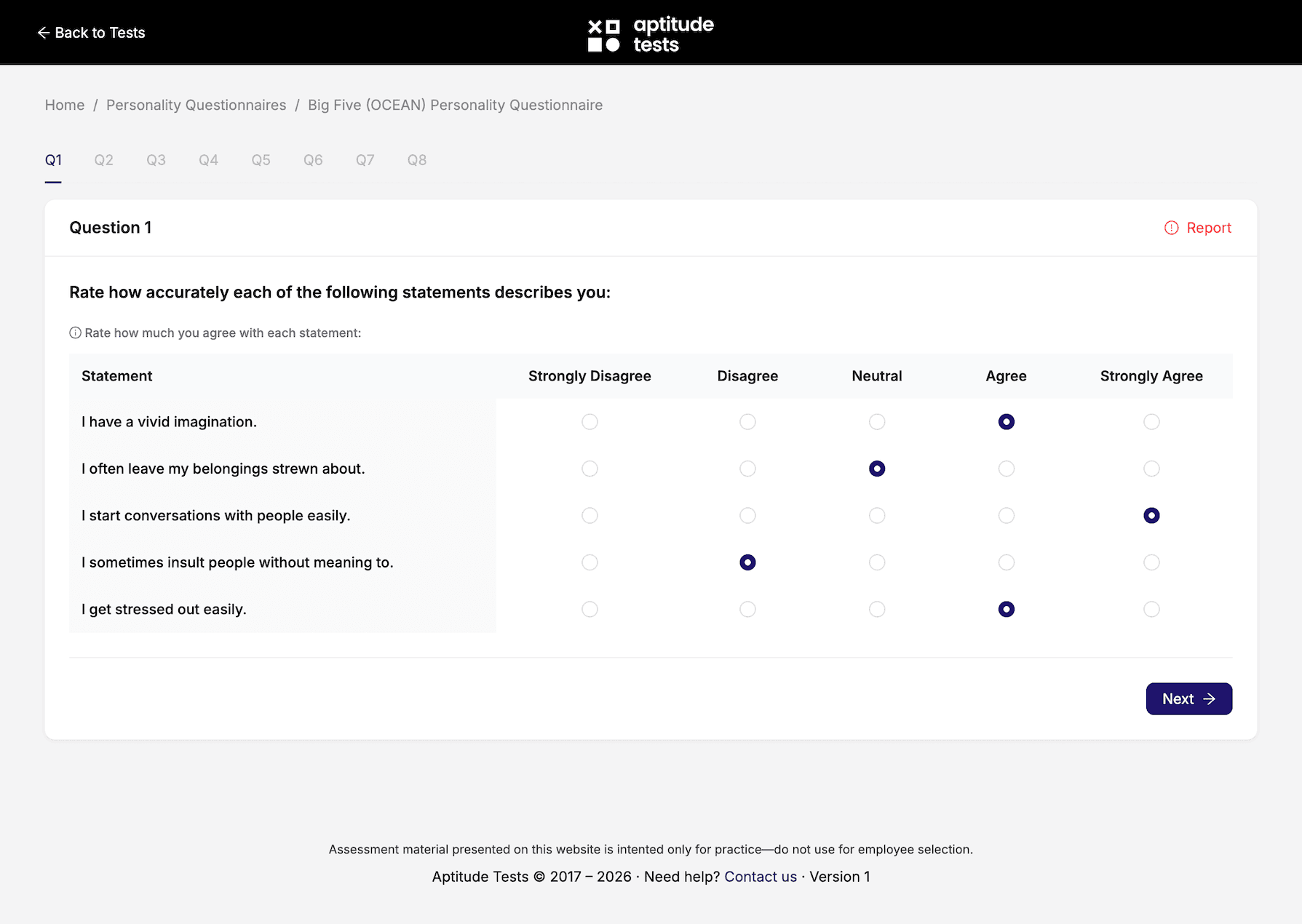1302x924 pixels.
Task: Open Personality Questionnaires breadcrumb
Action: 197,105
